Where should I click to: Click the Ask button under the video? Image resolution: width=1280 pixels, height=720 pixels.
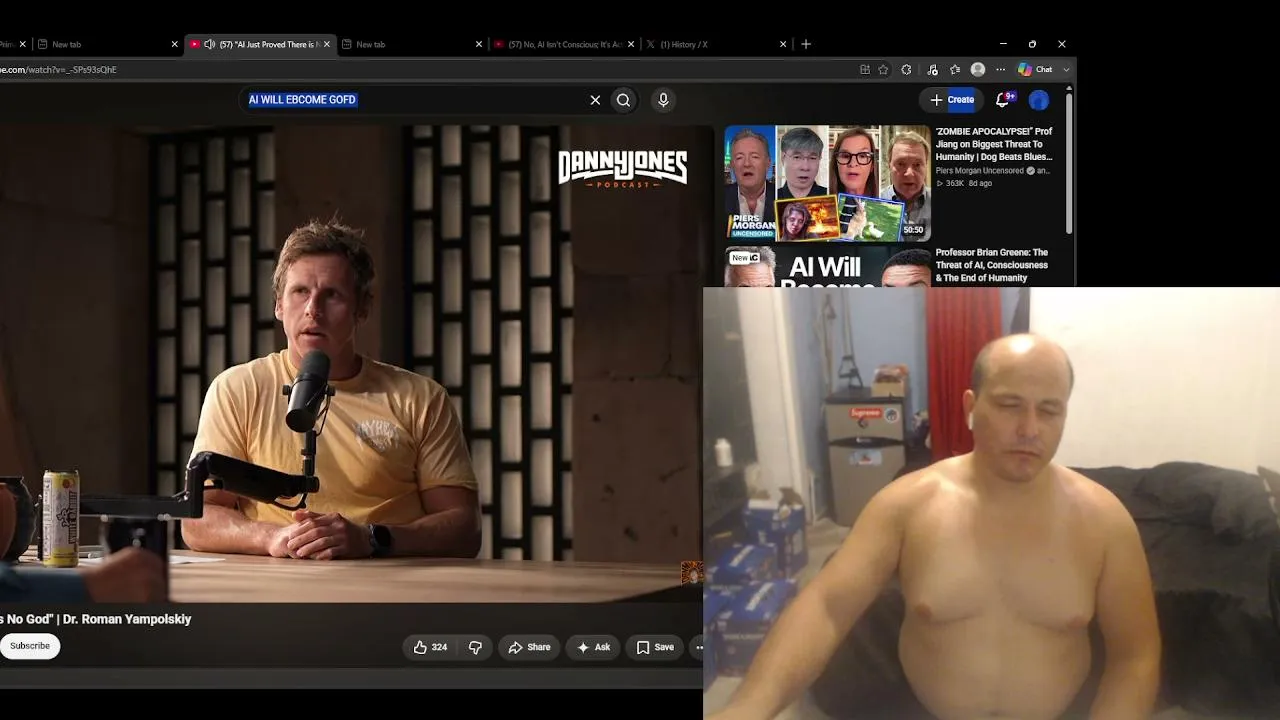point(593,647)
